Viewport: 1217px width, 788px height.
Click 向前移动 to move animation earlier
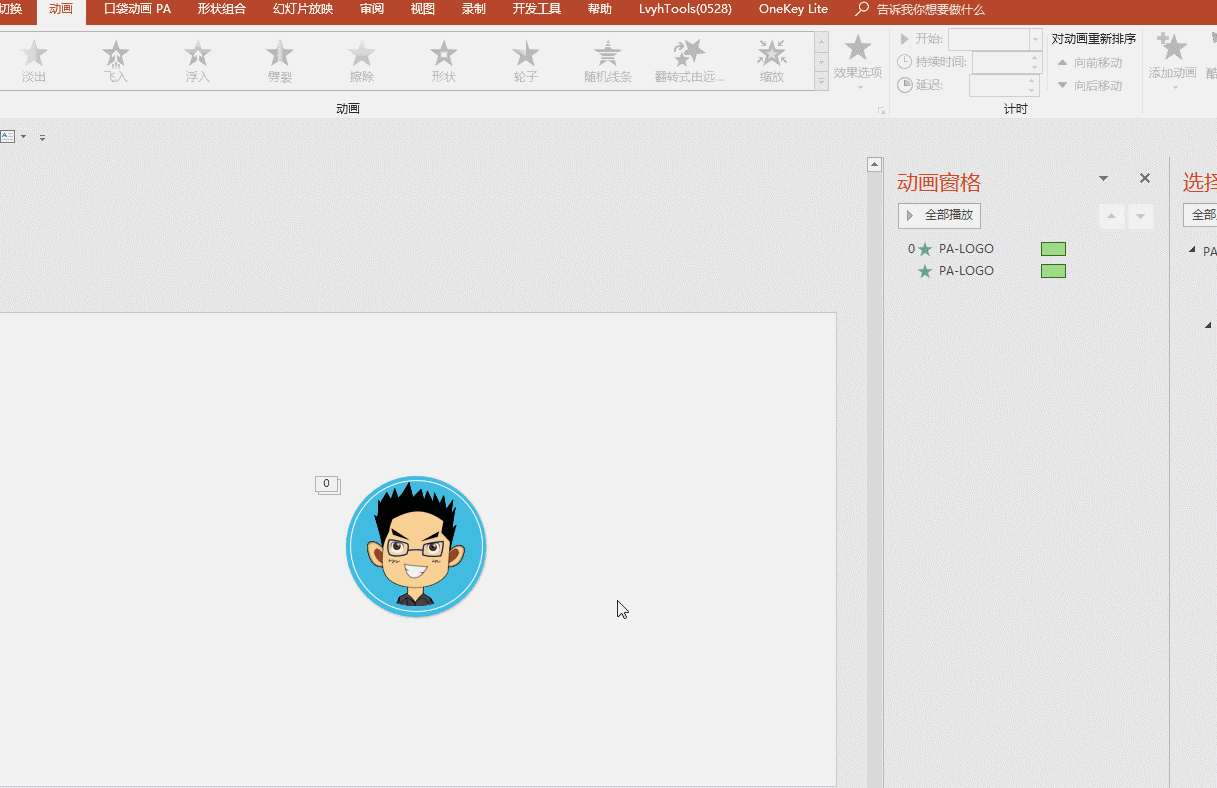point(1089,63)
